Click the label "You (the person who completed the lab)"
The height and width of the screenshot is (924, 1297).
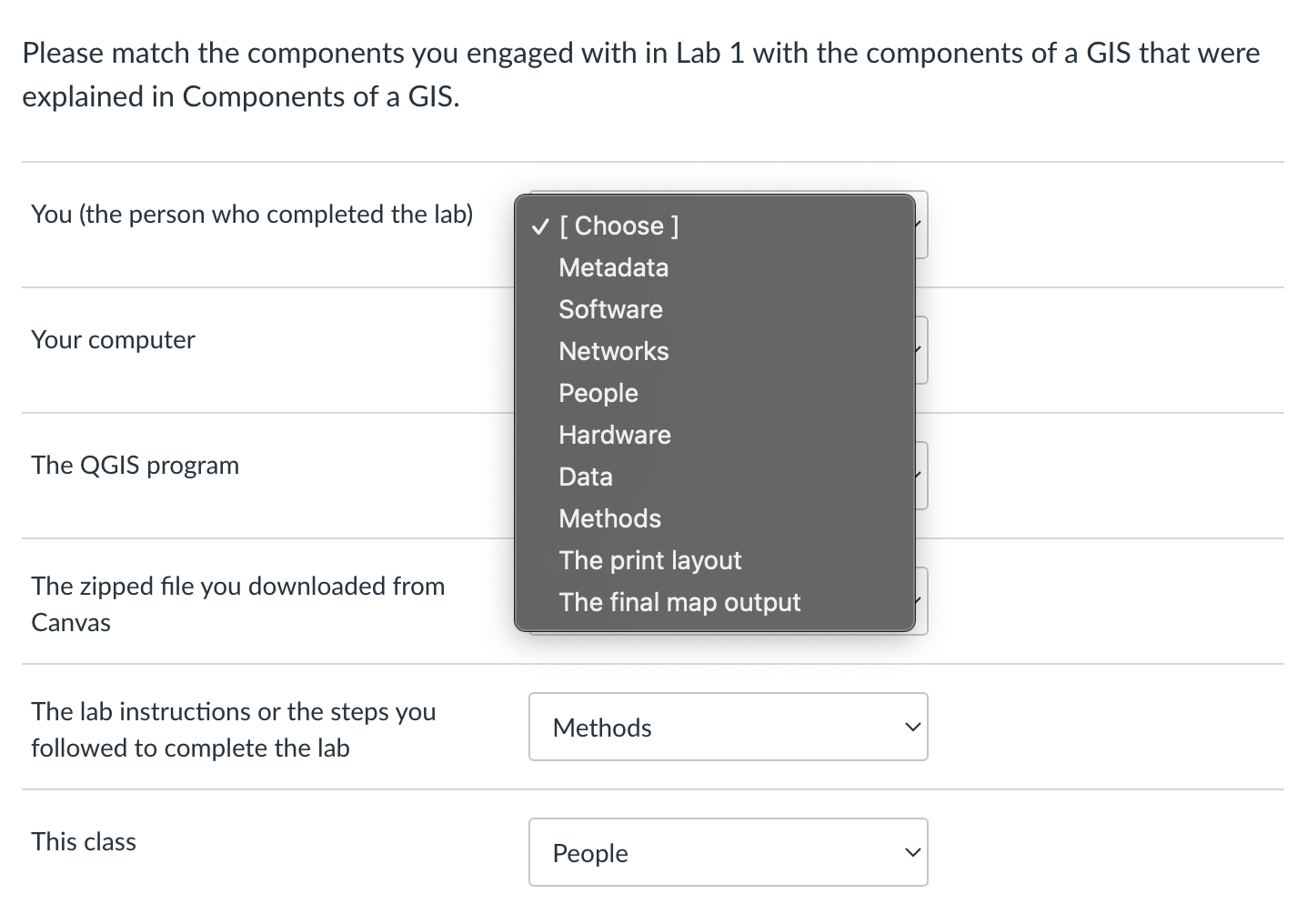(252, 215)
